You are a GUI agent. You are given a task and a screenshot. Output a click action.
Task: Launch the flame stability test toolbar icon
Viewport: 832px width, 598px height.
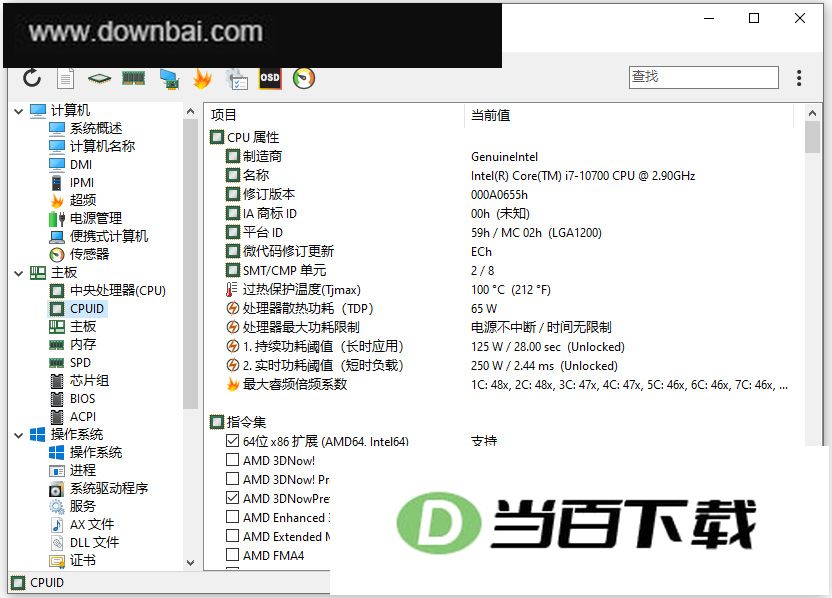(x=202, y=79)
